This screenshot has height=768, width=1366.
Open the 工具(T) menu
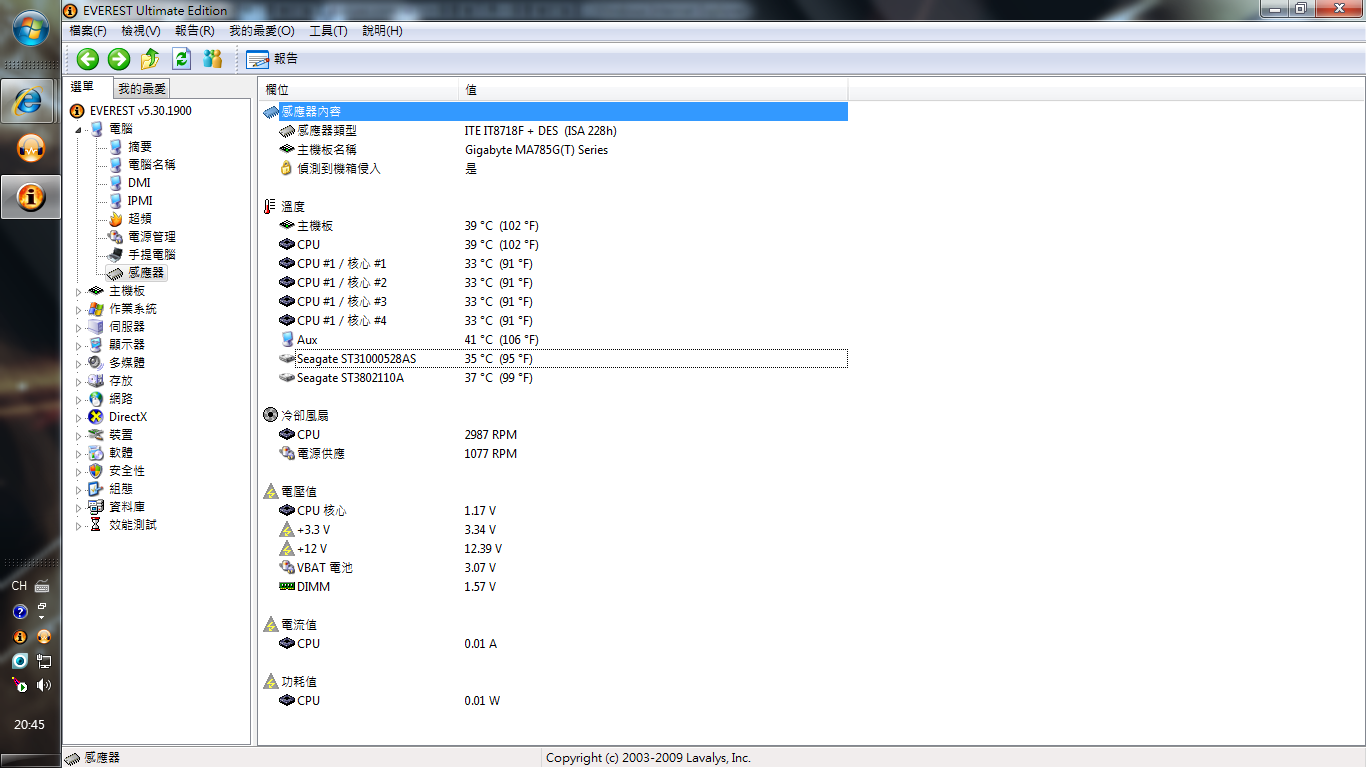[328, 31]
